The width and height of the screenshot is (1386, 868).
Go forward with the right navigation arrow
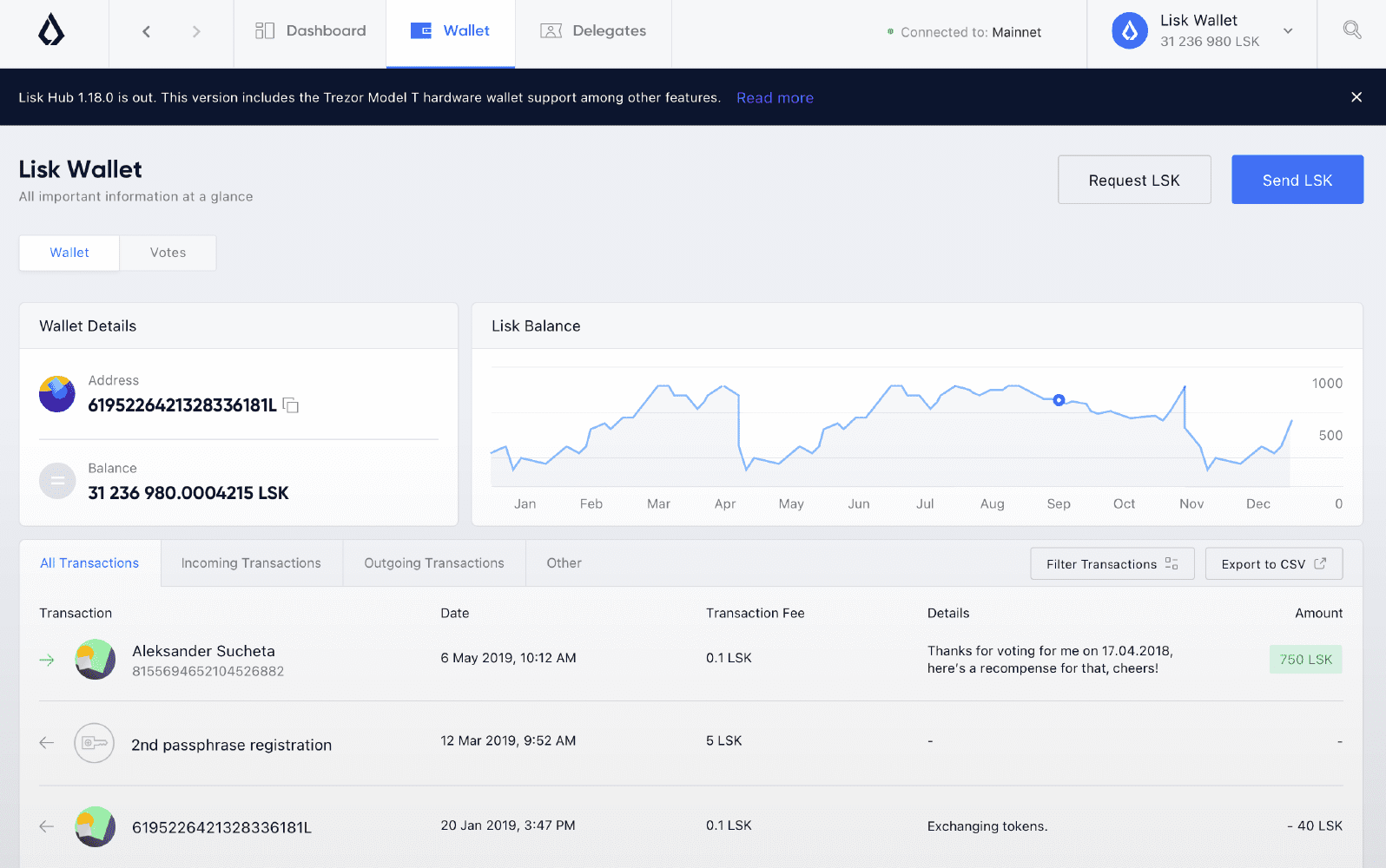(x=196, y=32)
